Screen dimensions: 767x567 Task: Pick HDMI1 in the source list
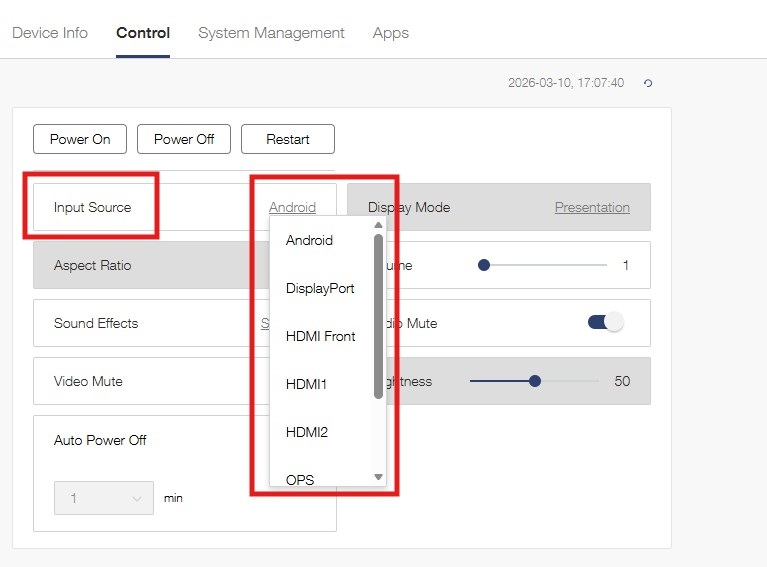[x=307, y=384]
